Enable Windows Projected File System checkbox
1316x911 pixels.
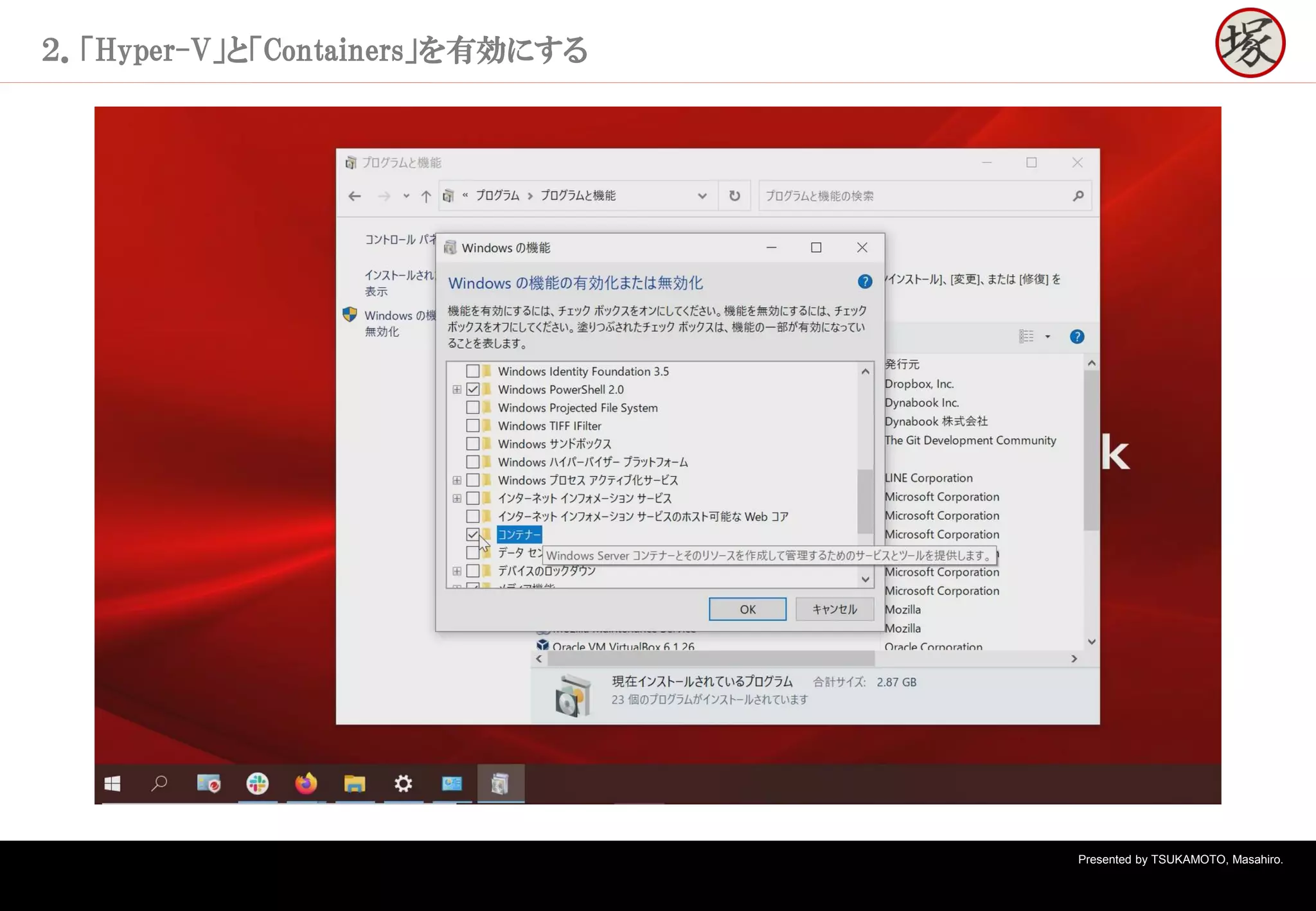[x=473, y=407]
